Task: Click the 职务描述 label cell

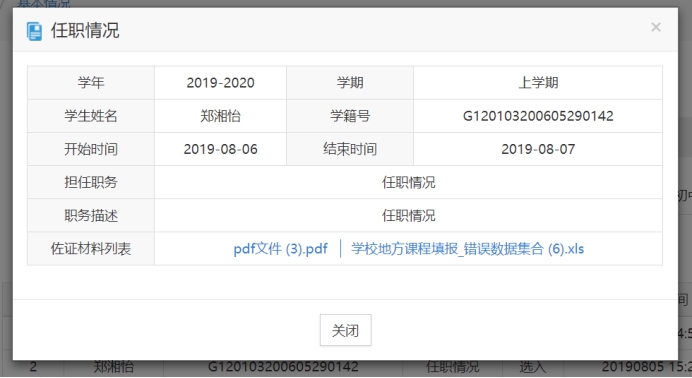Action: pyautogui.click(x=91, y=215)
